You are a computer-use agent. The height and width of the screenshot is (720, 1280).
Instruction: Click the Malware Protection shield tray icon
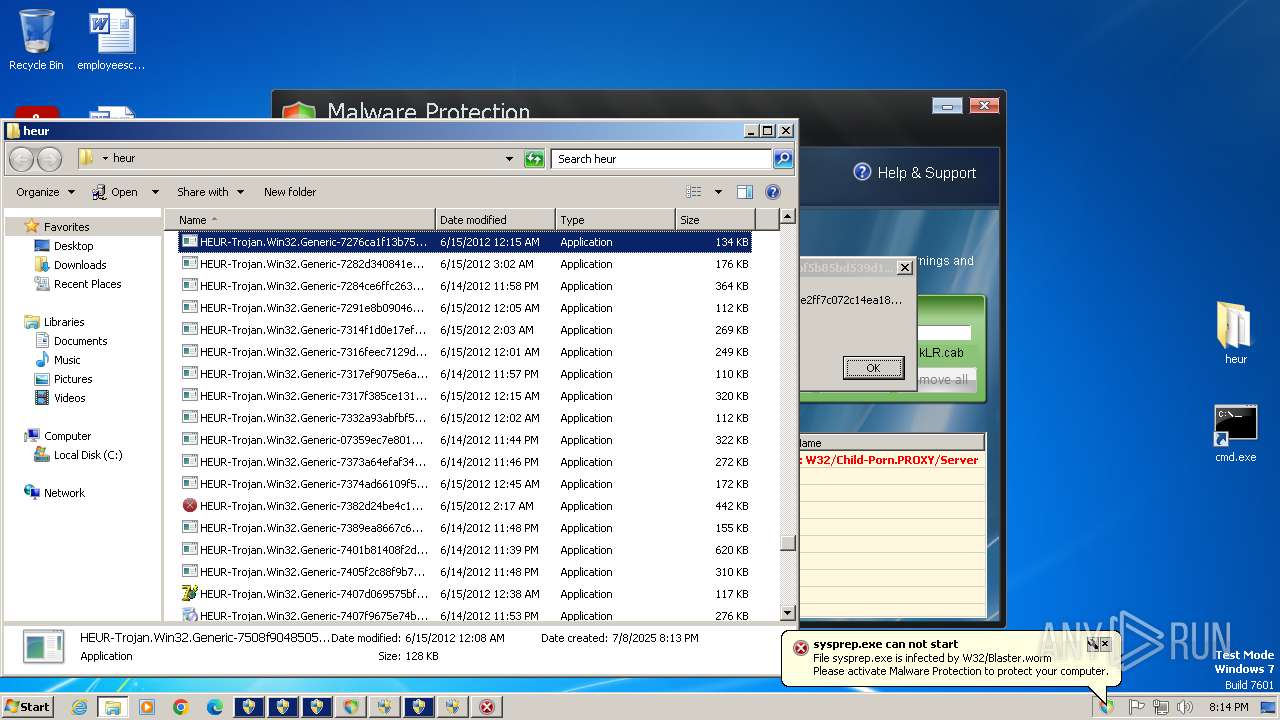tap(1107, 707)
